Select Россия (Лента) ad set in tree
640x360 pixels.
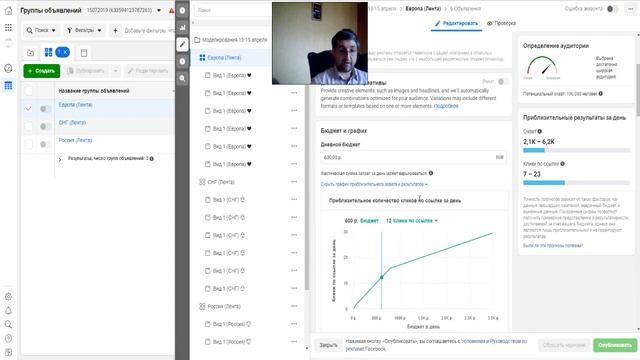(x=224, y=306)
